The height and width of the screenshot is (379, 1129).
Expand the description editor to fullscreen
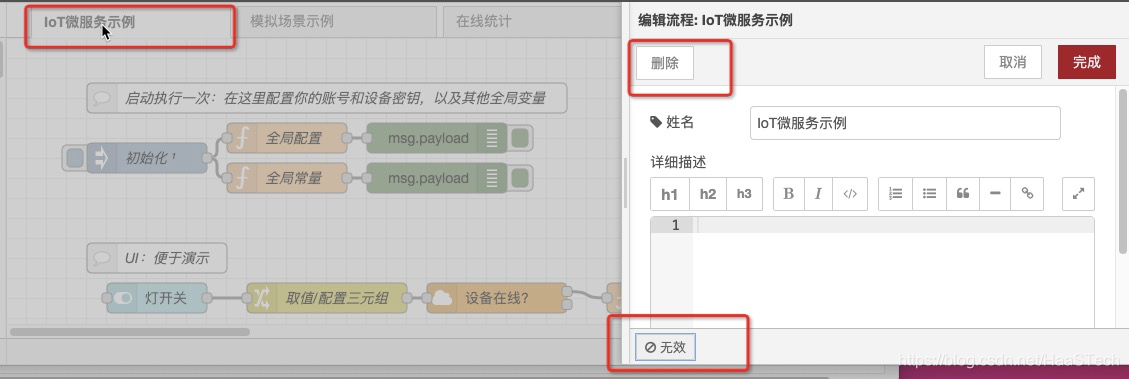(x=1079, y=194)
